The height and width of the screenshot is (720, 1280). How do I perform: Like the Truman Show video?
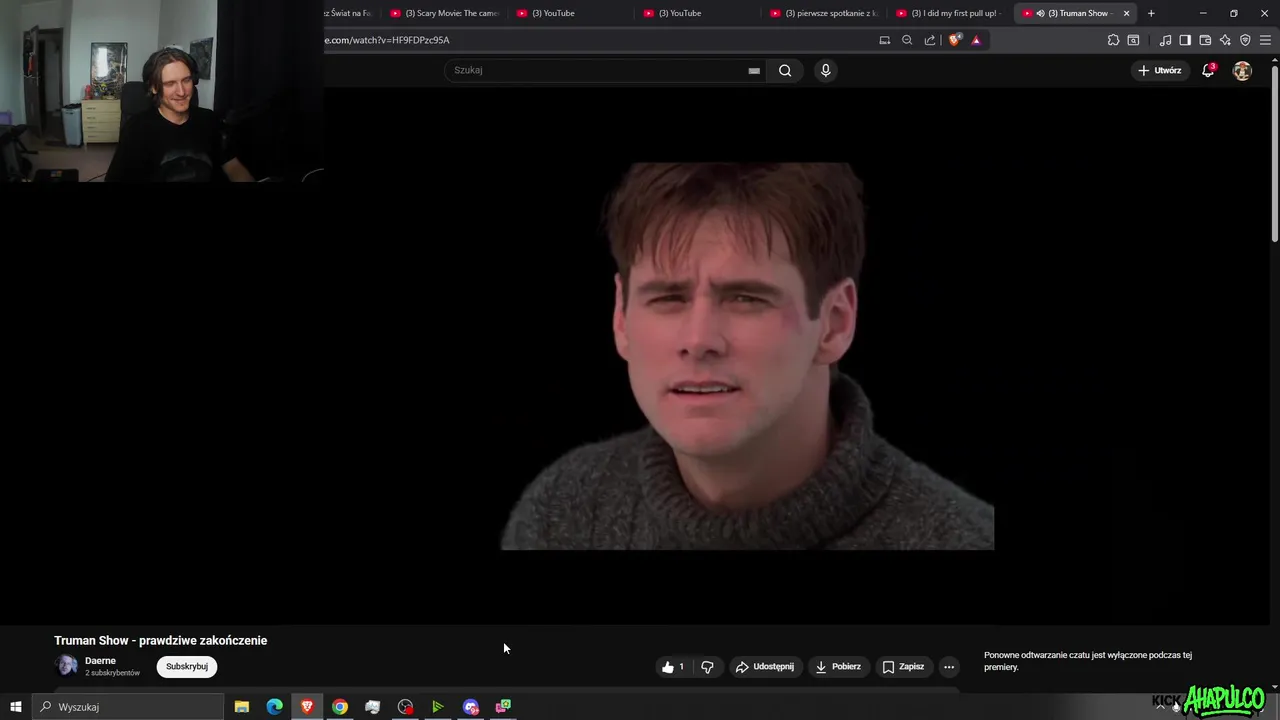[x=673, y=667]
